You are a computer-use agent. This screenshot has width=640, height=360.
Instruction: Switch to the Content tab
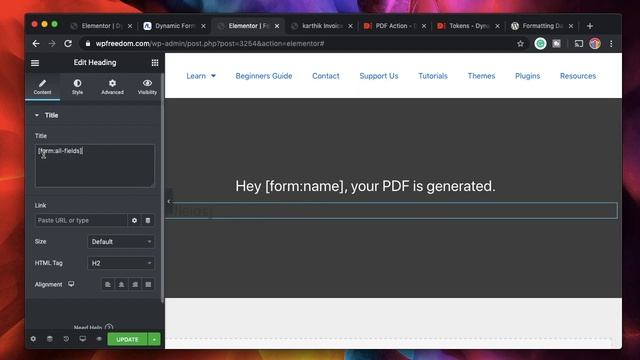pos(42,87)
